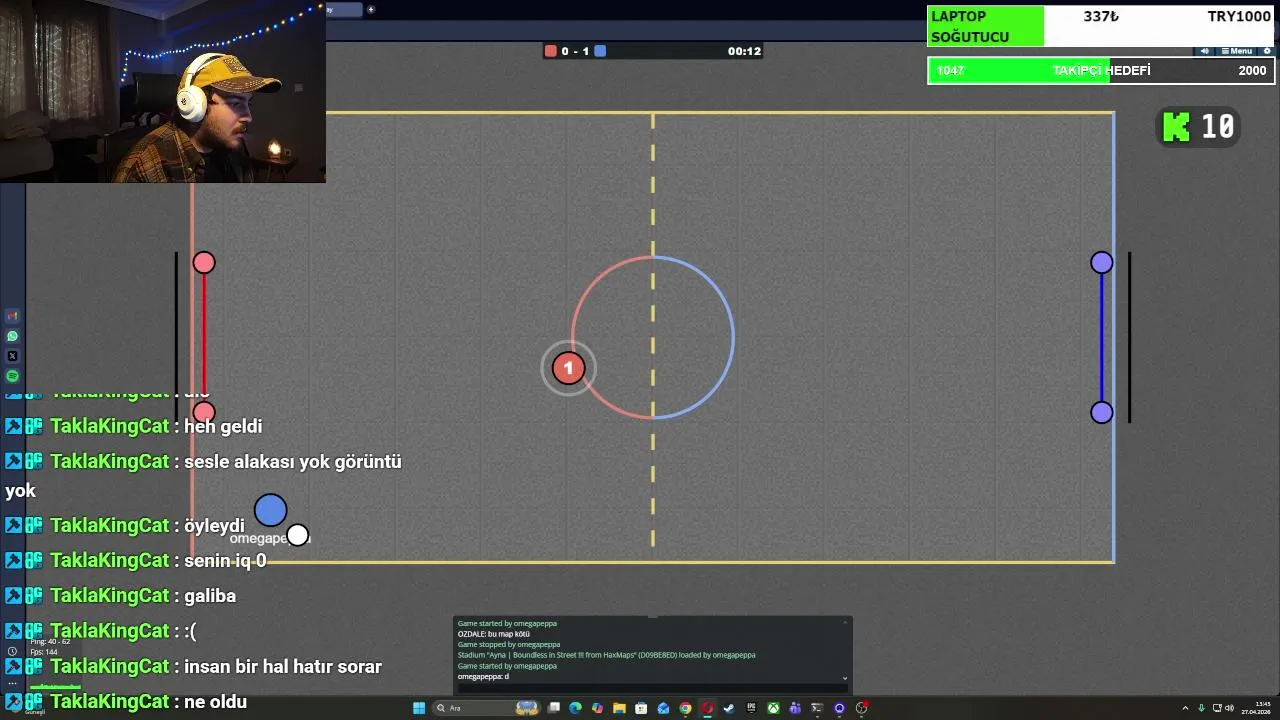Open the three-dot more options in the Opera sidebar
Screen dimensions: 1280x720
(12, 683)
